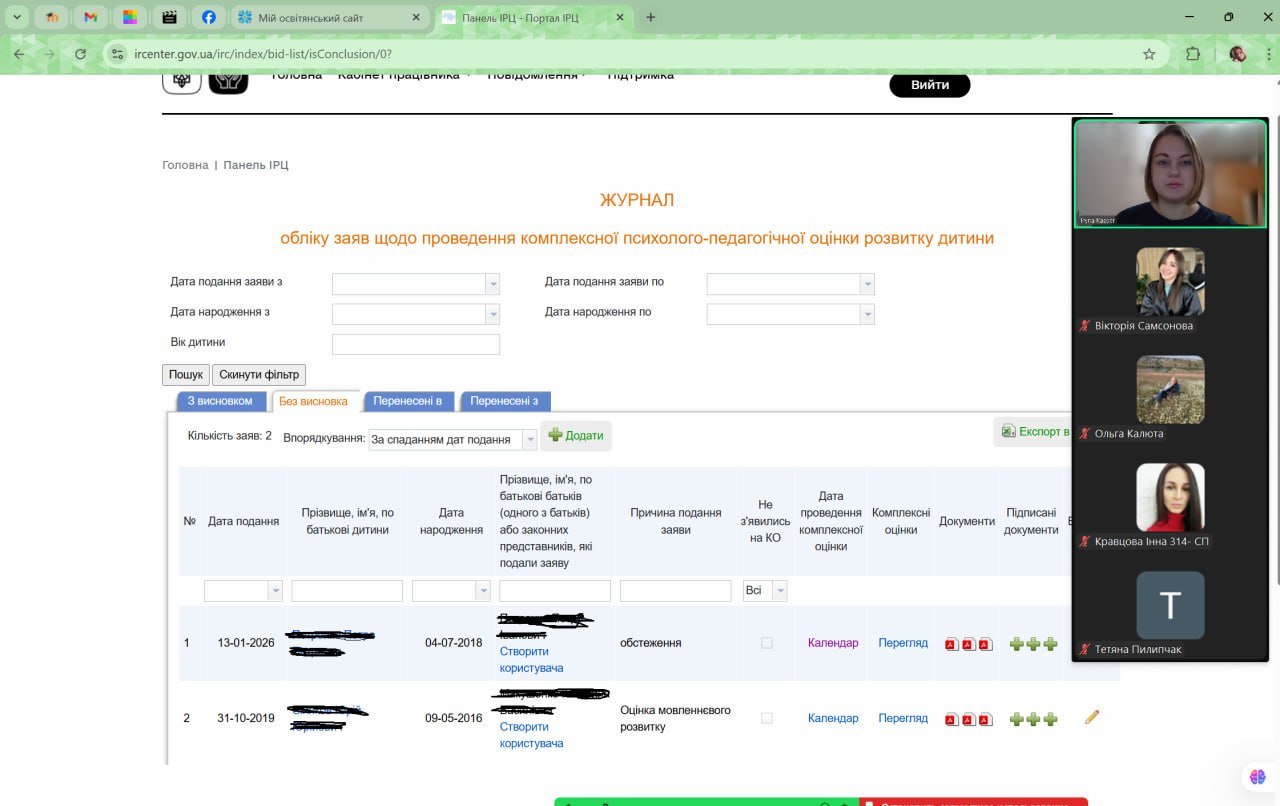Click the last green plus icon in row 2
Screen dimensions: 1280x806
tap(1050, 719)
